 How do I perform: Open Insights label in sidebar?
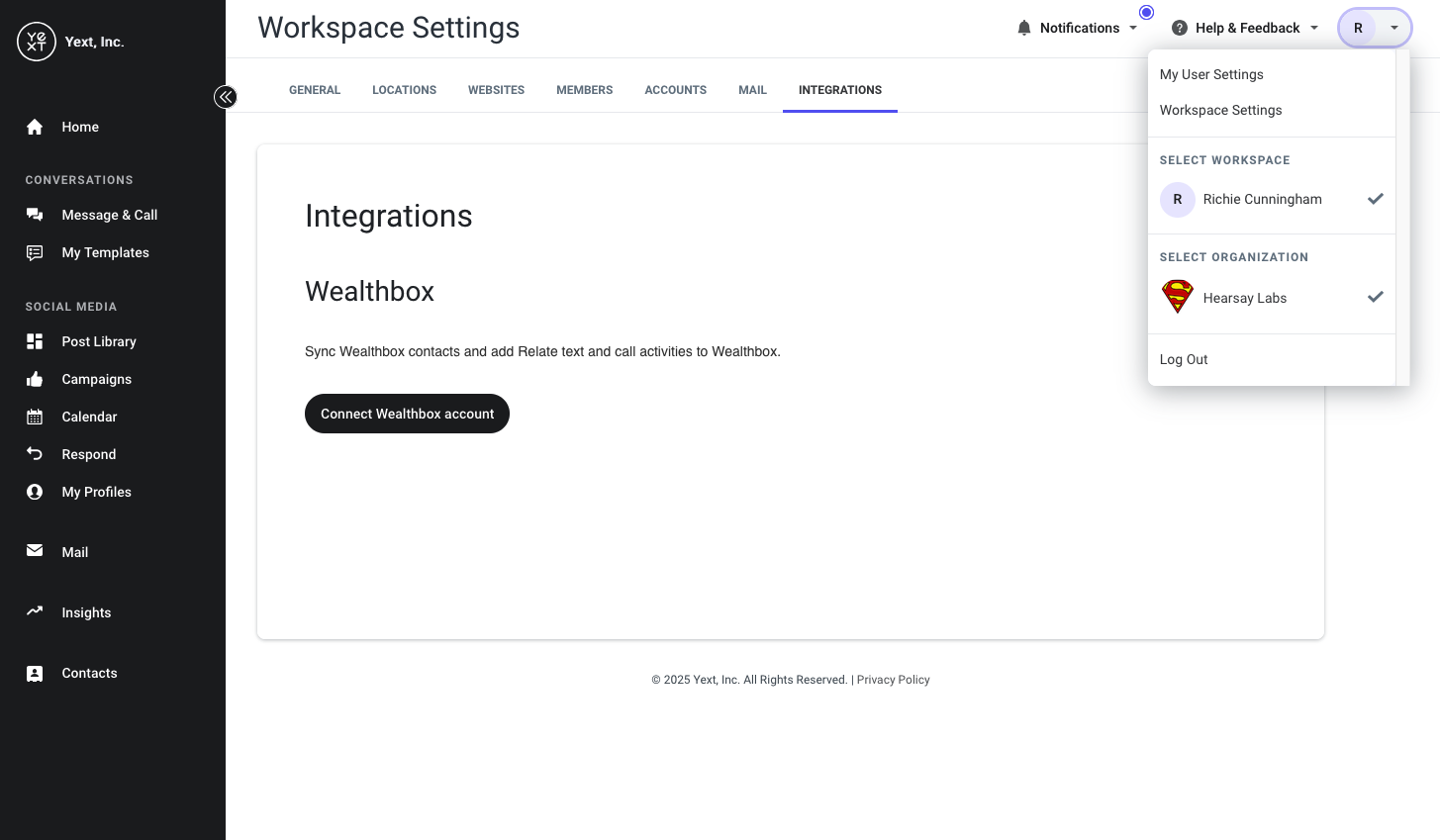[86, 612]
